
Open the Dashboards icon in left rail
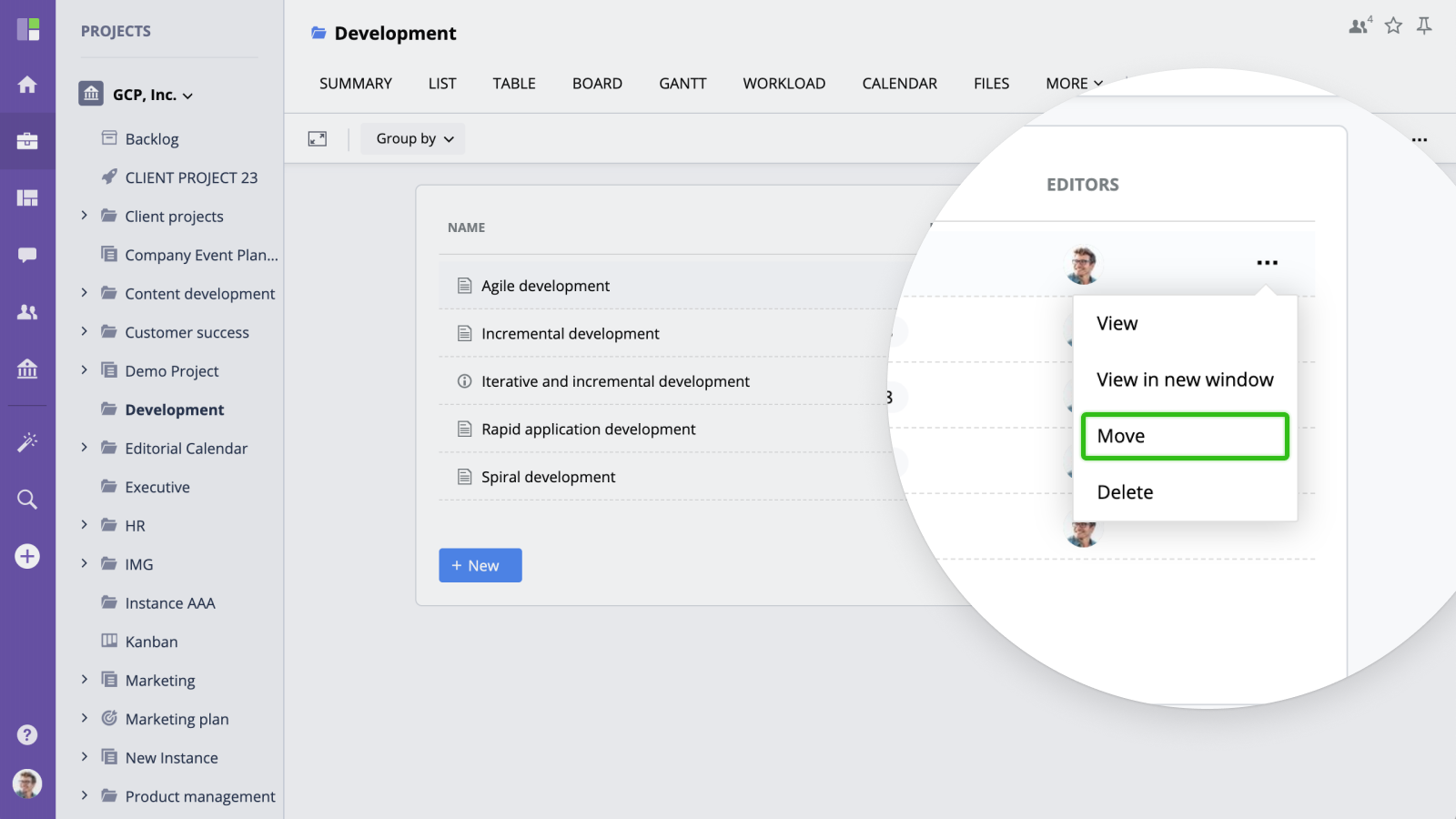coord(27,197)
